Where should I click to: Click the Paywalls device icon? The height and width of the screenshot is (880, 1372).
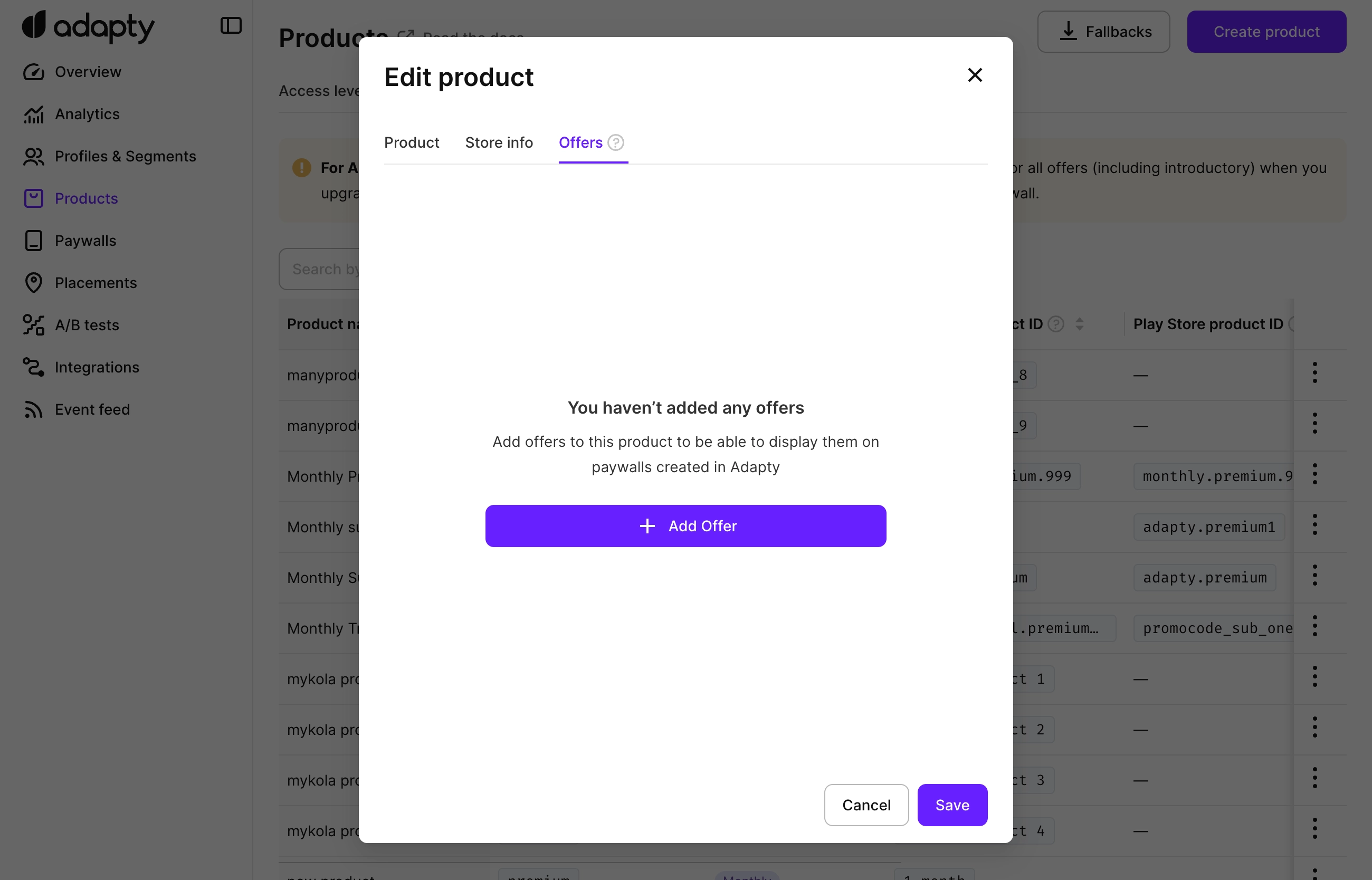34,241
